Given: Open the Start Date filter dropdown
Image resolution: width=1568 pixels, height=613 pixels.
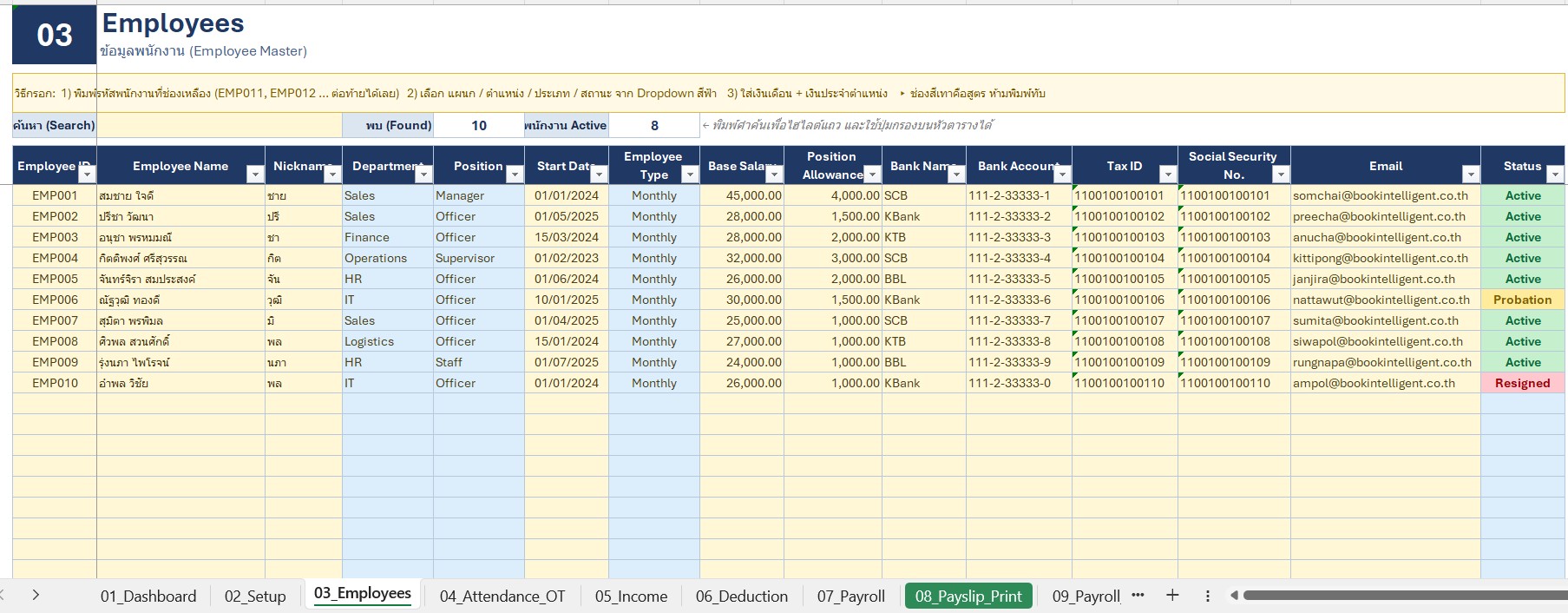Looking at the screenshot, I should [599, 175].
